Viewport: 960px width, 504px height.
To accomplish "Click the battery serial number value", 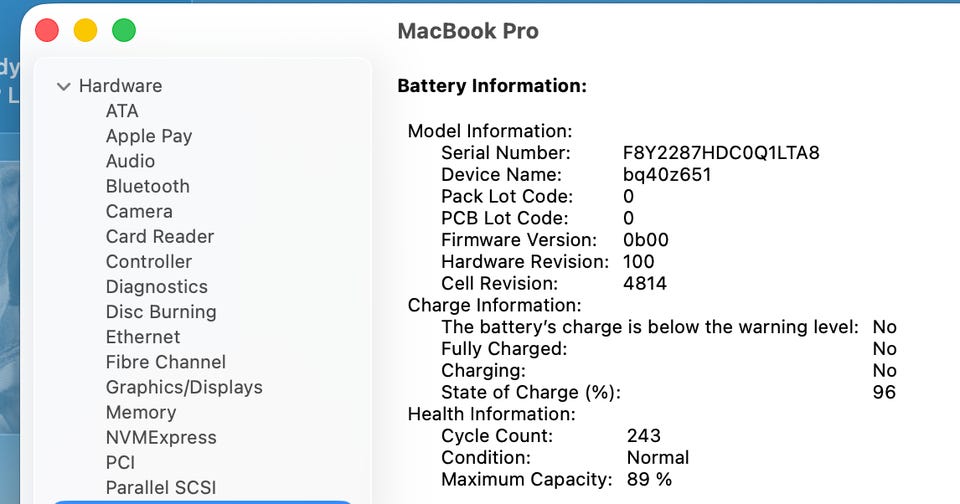I will pos(721,153).
